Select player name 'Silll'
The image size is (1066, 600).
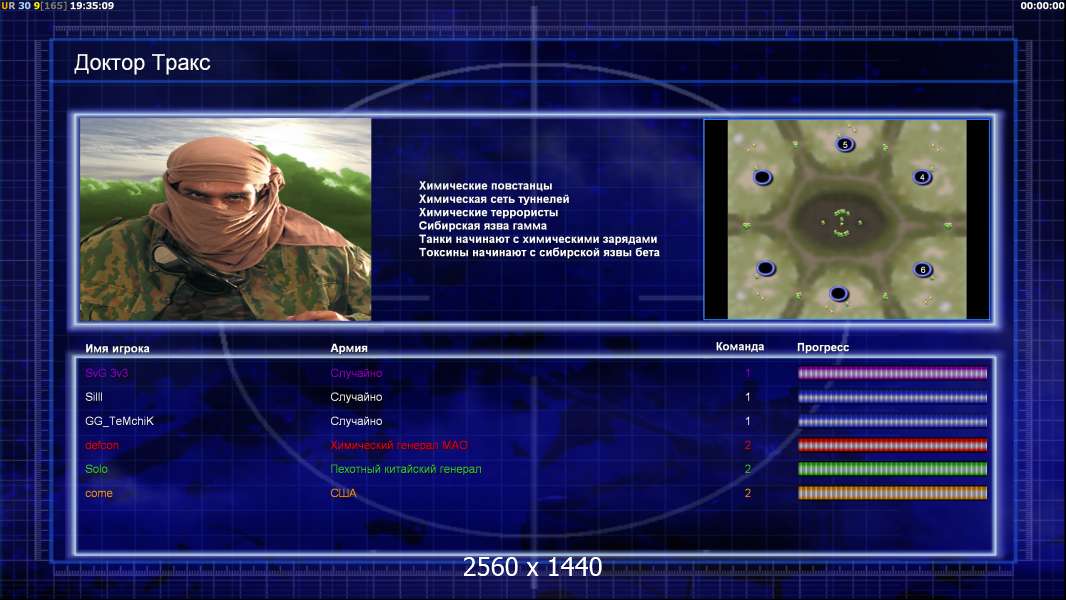[x=94, y=397]
